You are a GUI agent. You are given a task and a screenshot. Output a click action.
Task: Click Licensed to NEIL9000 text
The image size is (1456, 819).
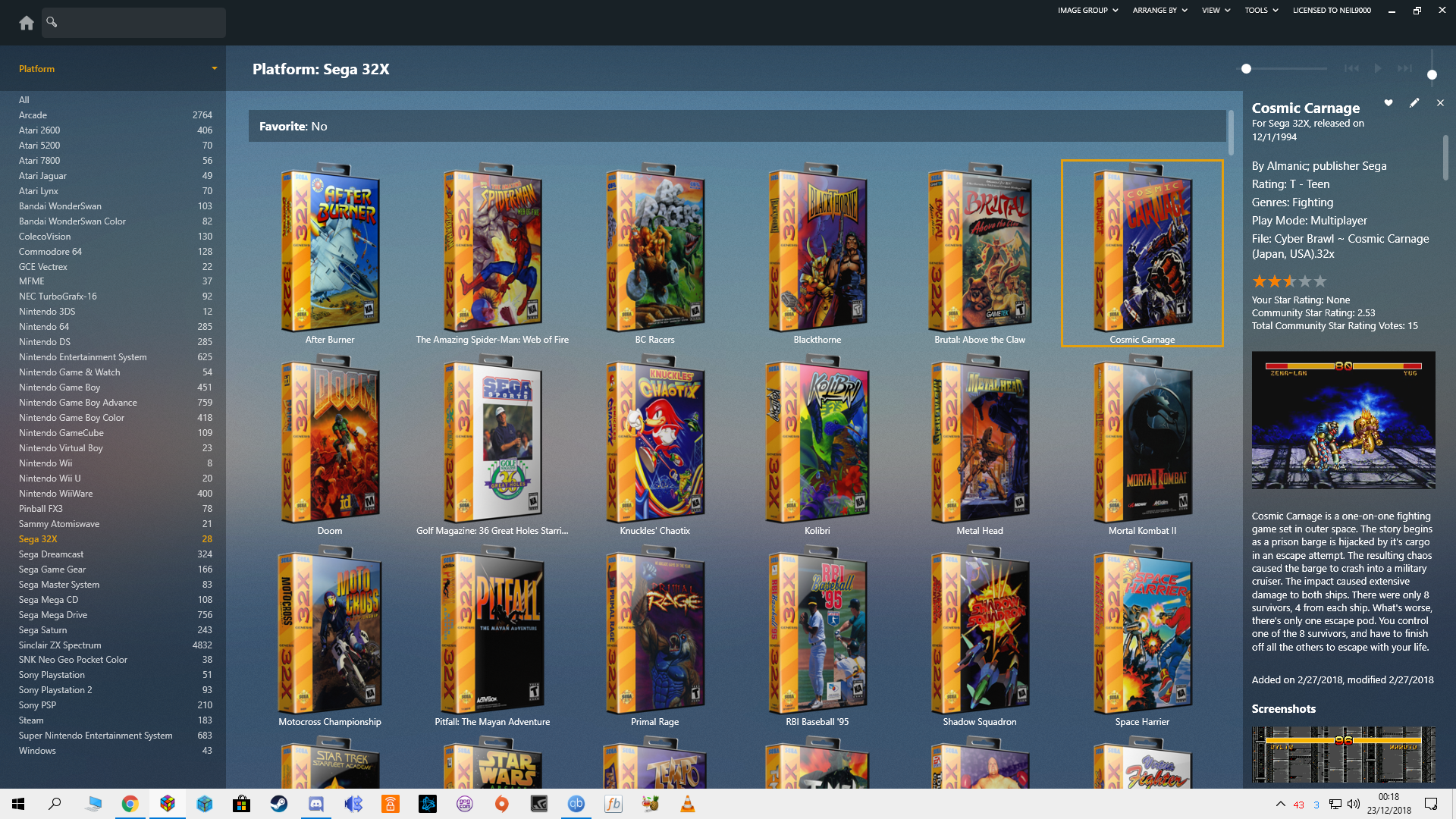[x=1332, y=11]
